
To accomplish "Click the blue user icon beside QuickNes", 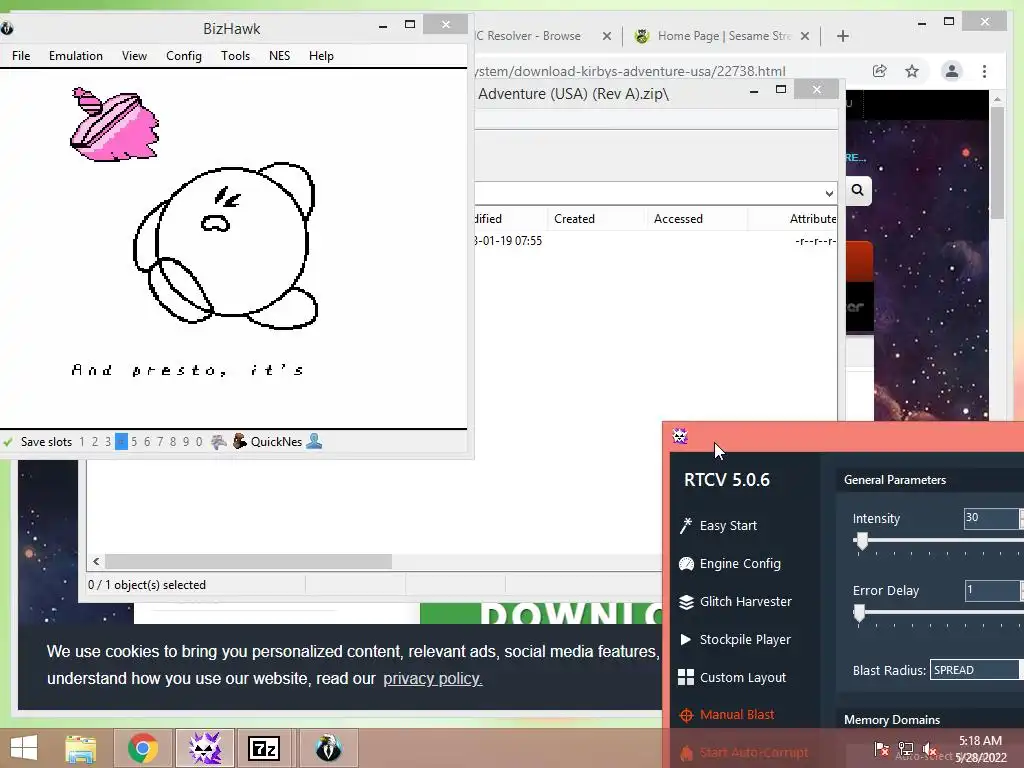I will coord(314,441).
